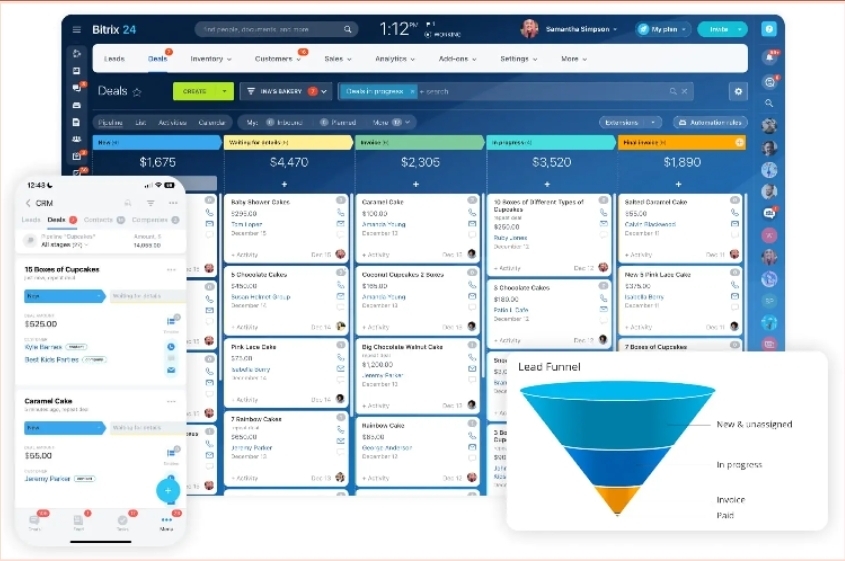Tap the back arrow next to CRM on mobile
The width and height of the screenshot is (845, 561).
coord(28,203)
